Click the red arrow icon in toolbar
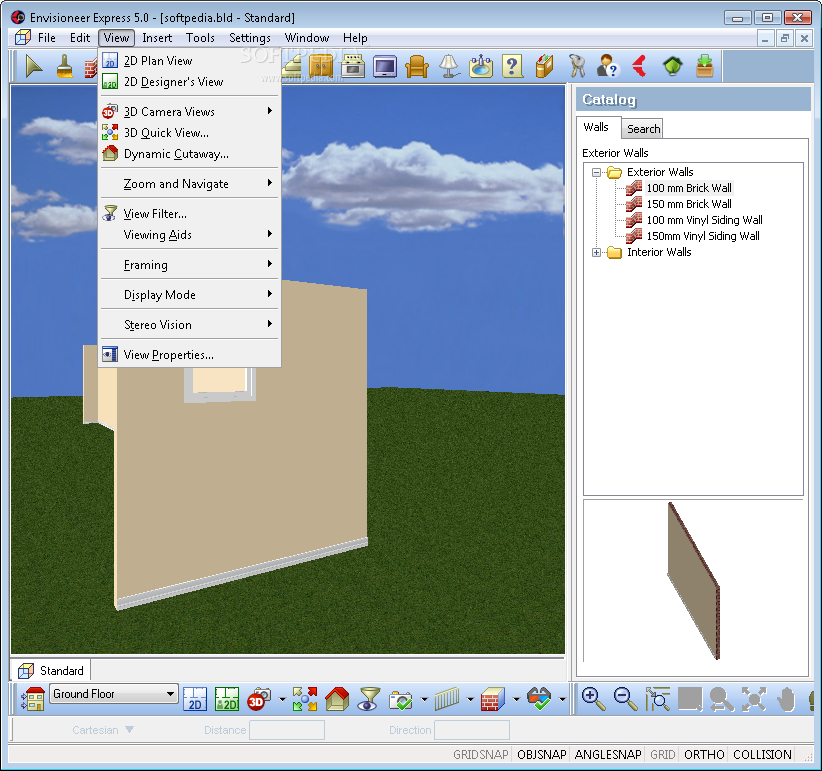 click(640, 67)
